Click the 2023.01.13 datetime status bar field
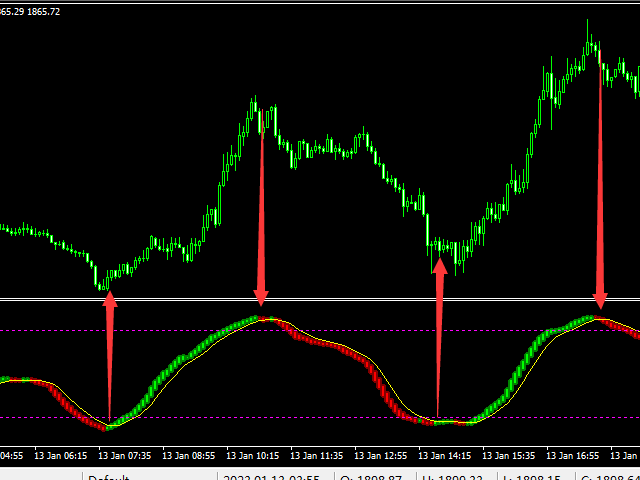The height and width of the screenshot is (480, 640). coord(276,476)
